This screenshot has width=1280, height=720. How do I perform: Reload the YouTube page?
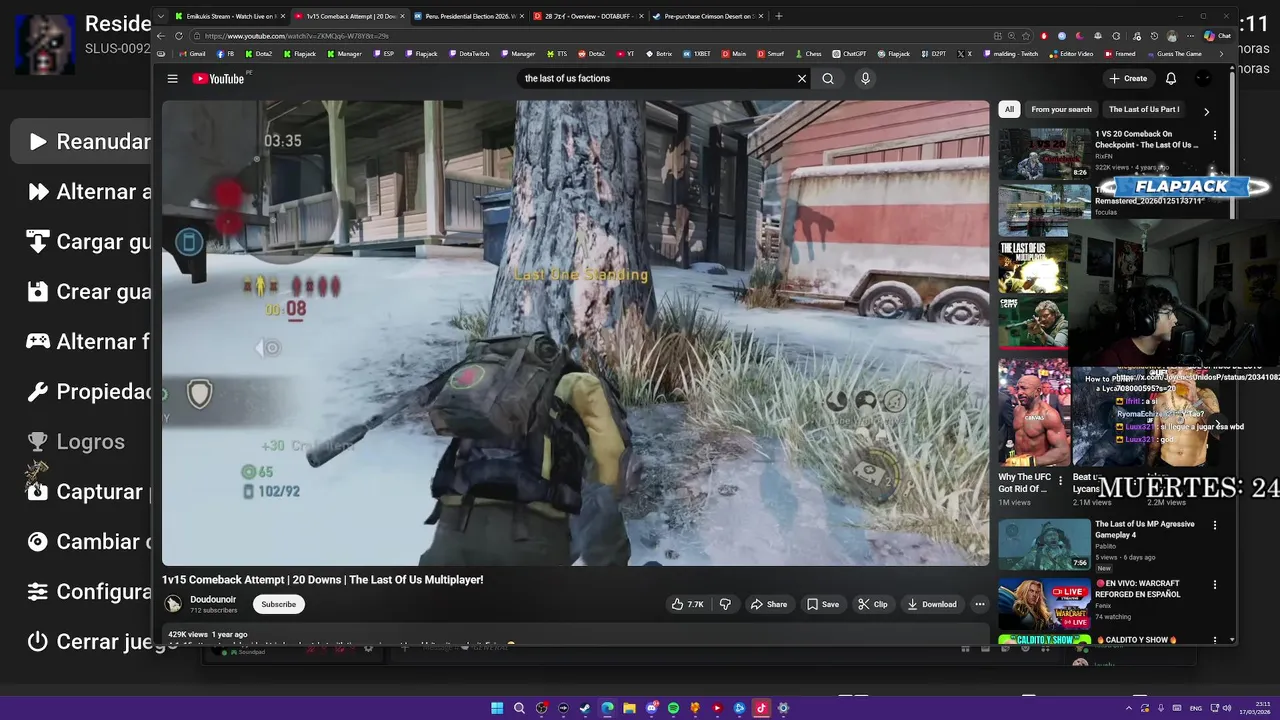(179, 36)
